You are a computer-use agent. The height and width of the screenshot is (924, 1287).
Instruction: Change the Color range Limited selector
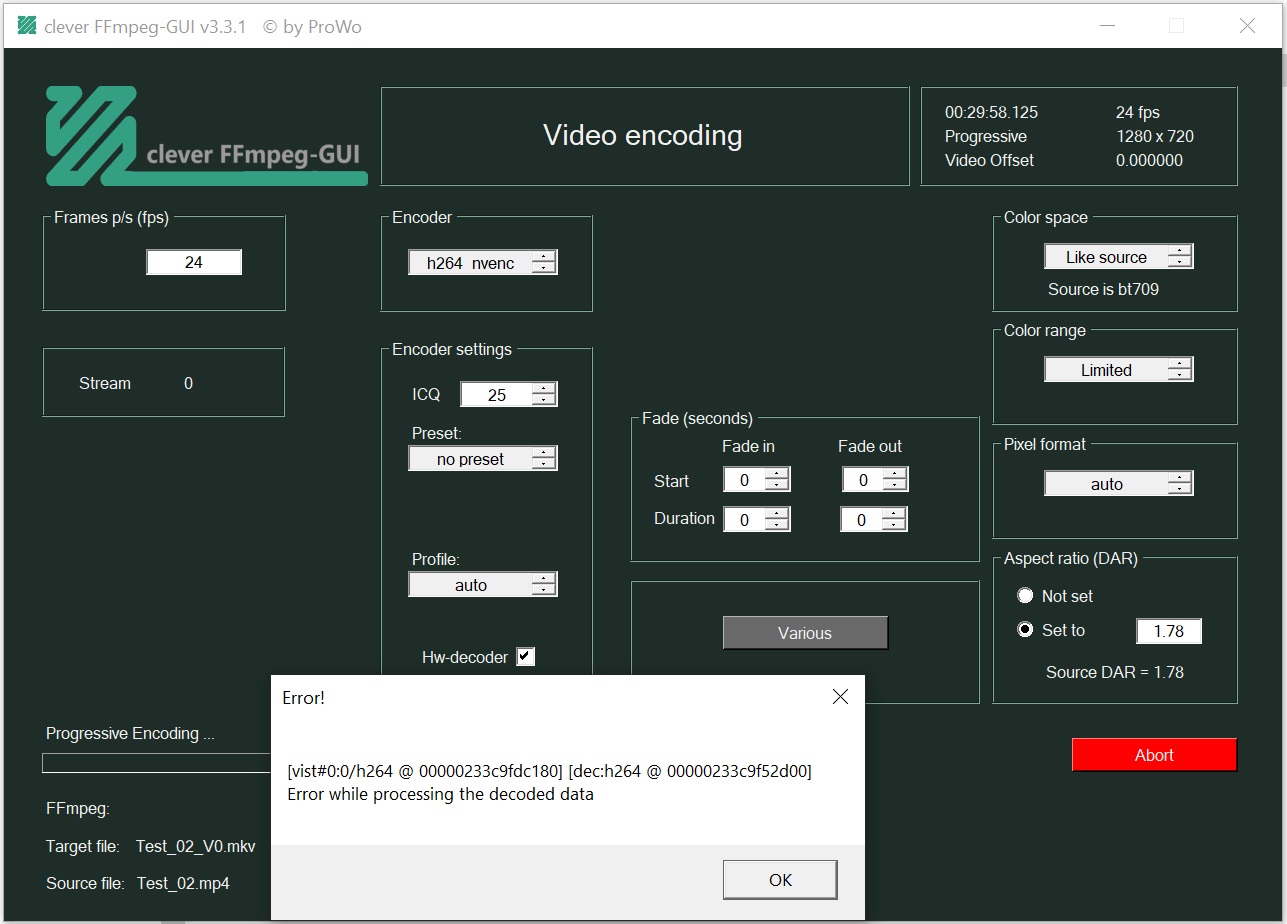point(1119,370)
